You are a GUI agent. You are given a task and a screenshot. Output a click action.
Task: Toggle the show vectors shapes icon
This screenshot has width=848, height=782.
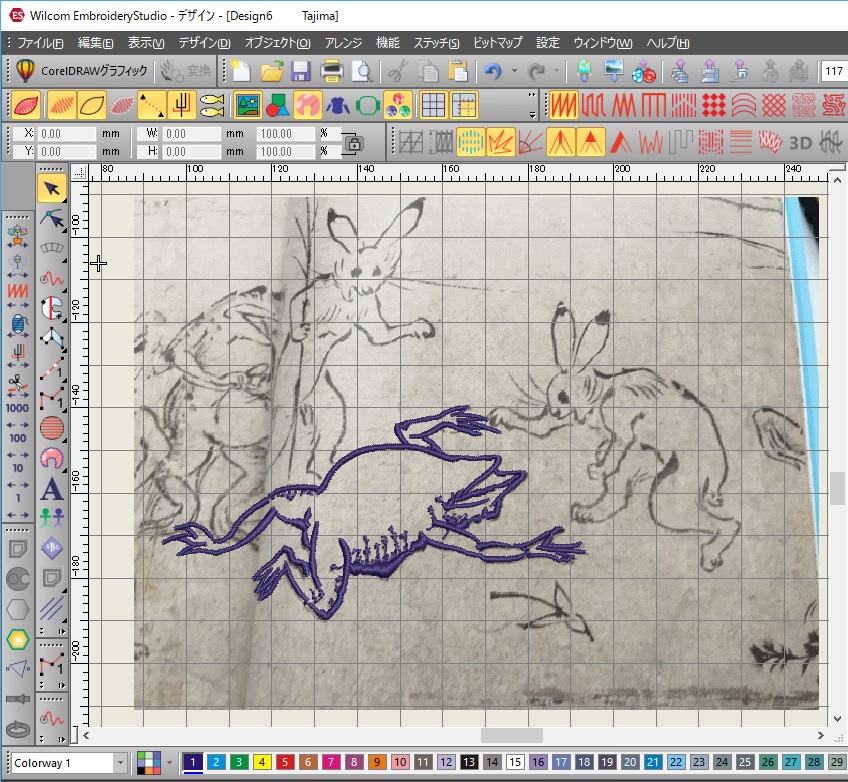point(277,105)
